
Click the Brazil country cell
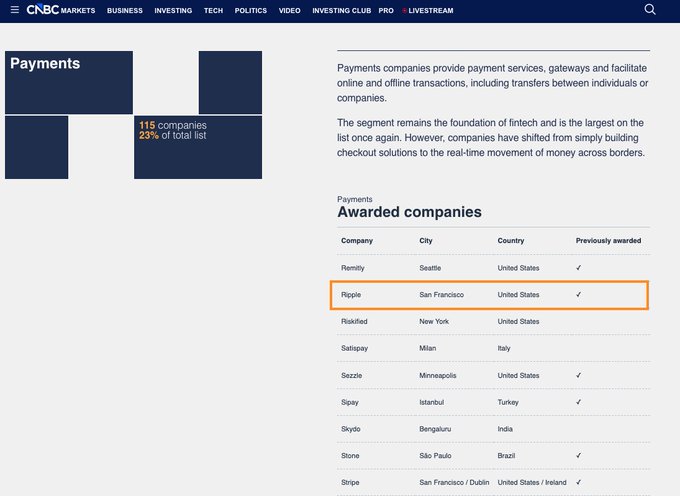click(x=506, y=456)
